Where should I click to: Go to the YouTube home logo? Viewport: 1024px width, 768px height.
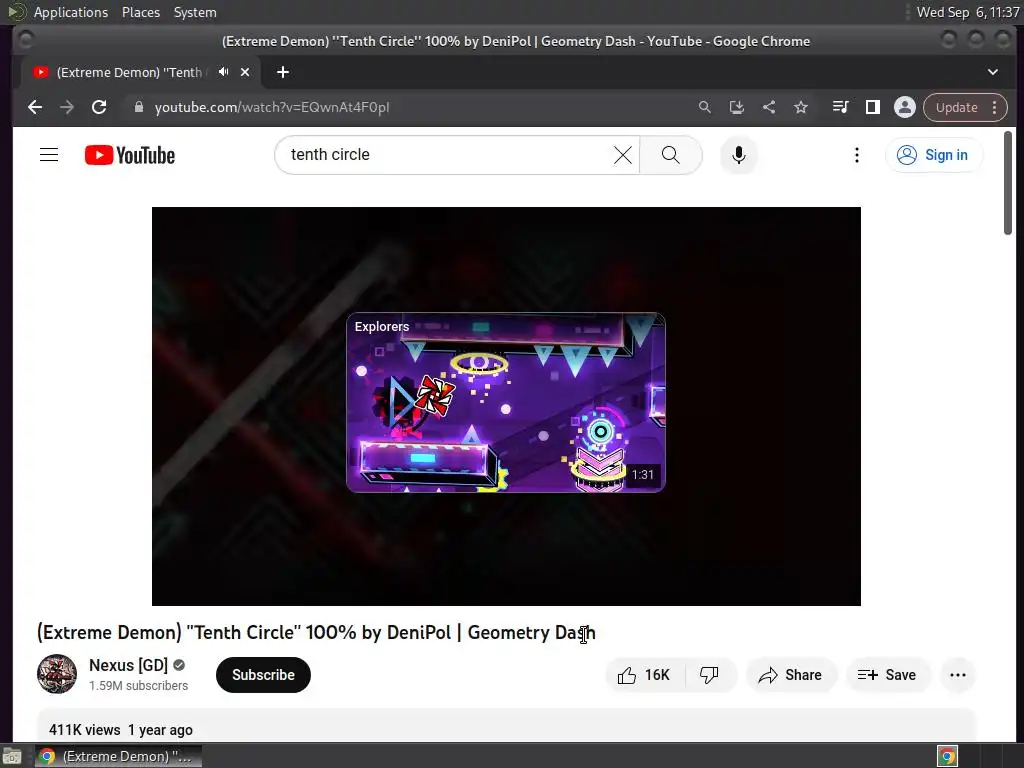[x=130, y=155]
